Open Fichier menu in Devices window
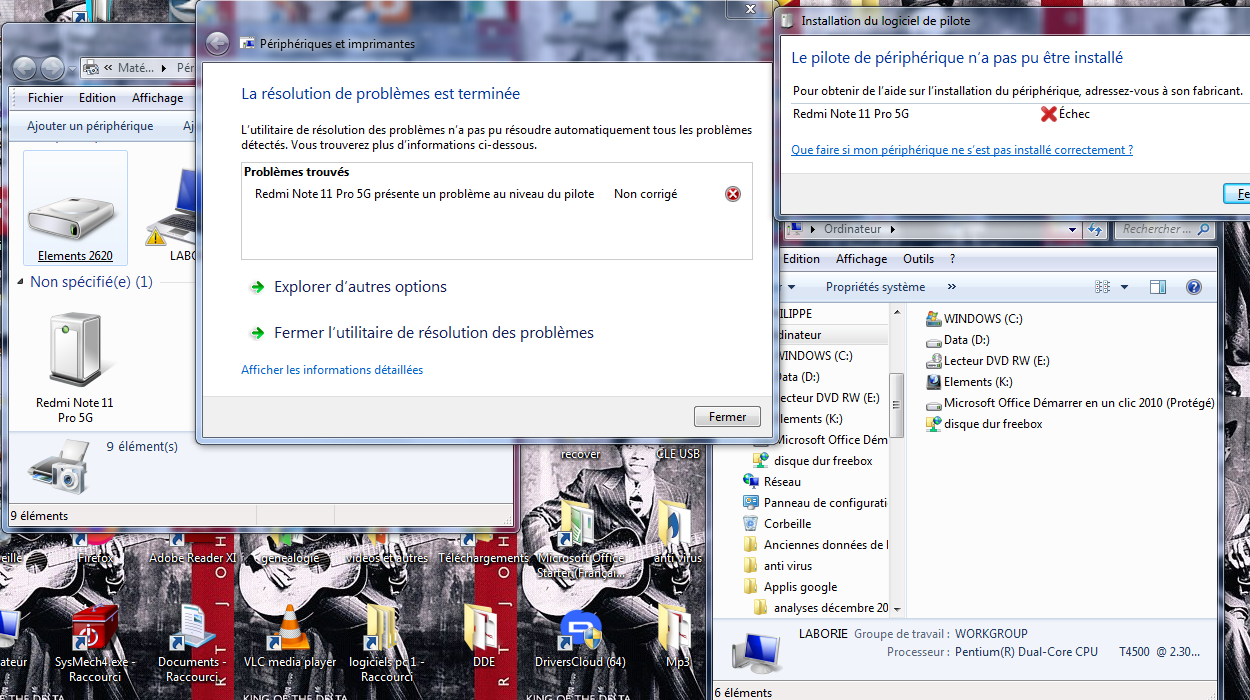Viewport: 1250px width, 700px height. pos(45,98)
